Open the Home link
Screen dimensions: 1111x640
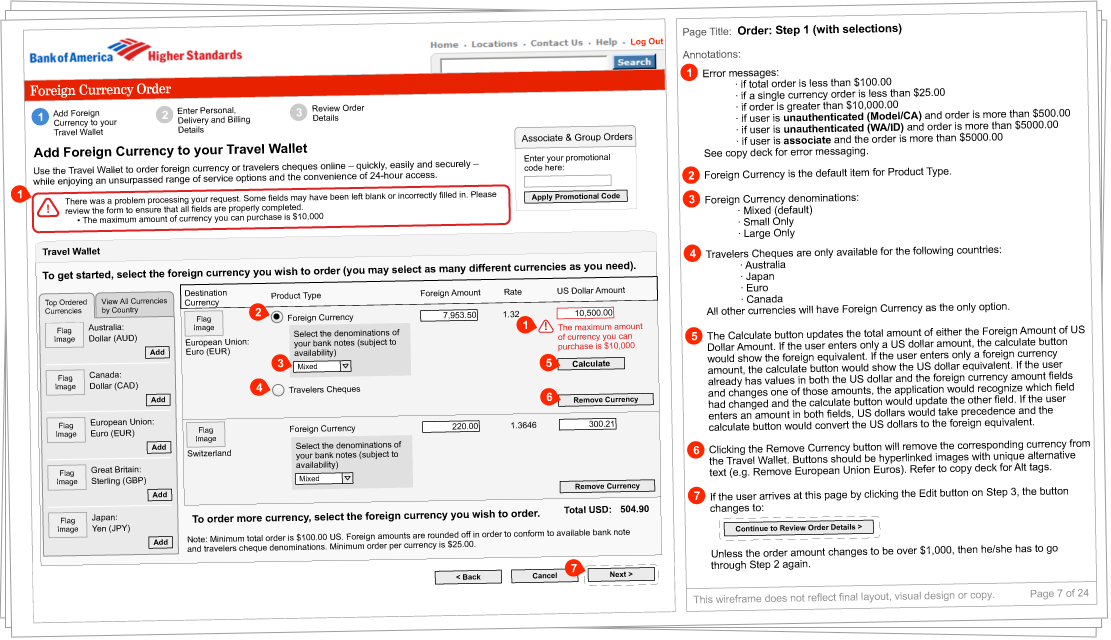(x=444, y=45)
